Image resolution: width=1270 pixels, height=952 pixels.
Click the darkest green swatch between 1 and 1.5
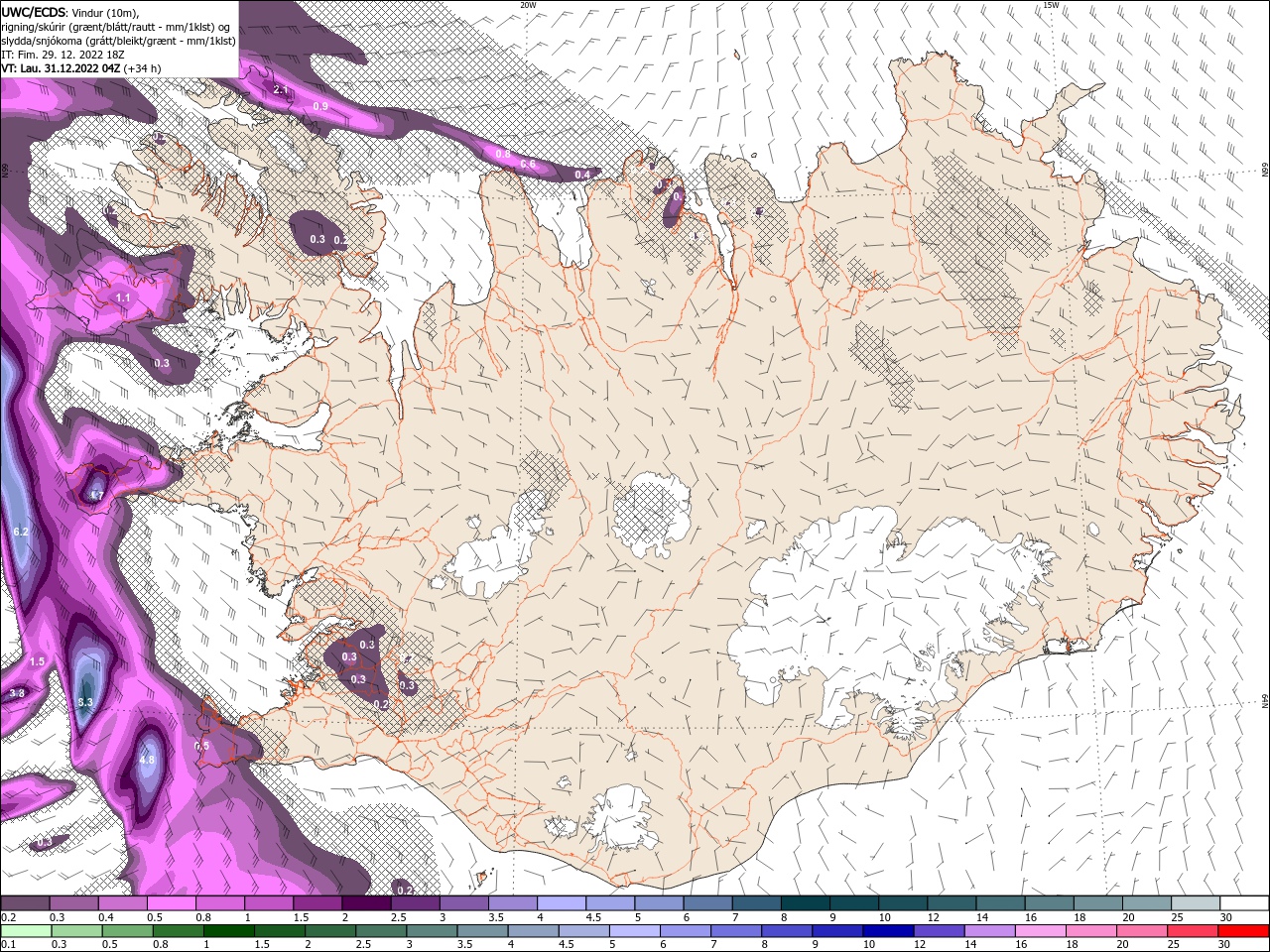[x=229, y=931]
